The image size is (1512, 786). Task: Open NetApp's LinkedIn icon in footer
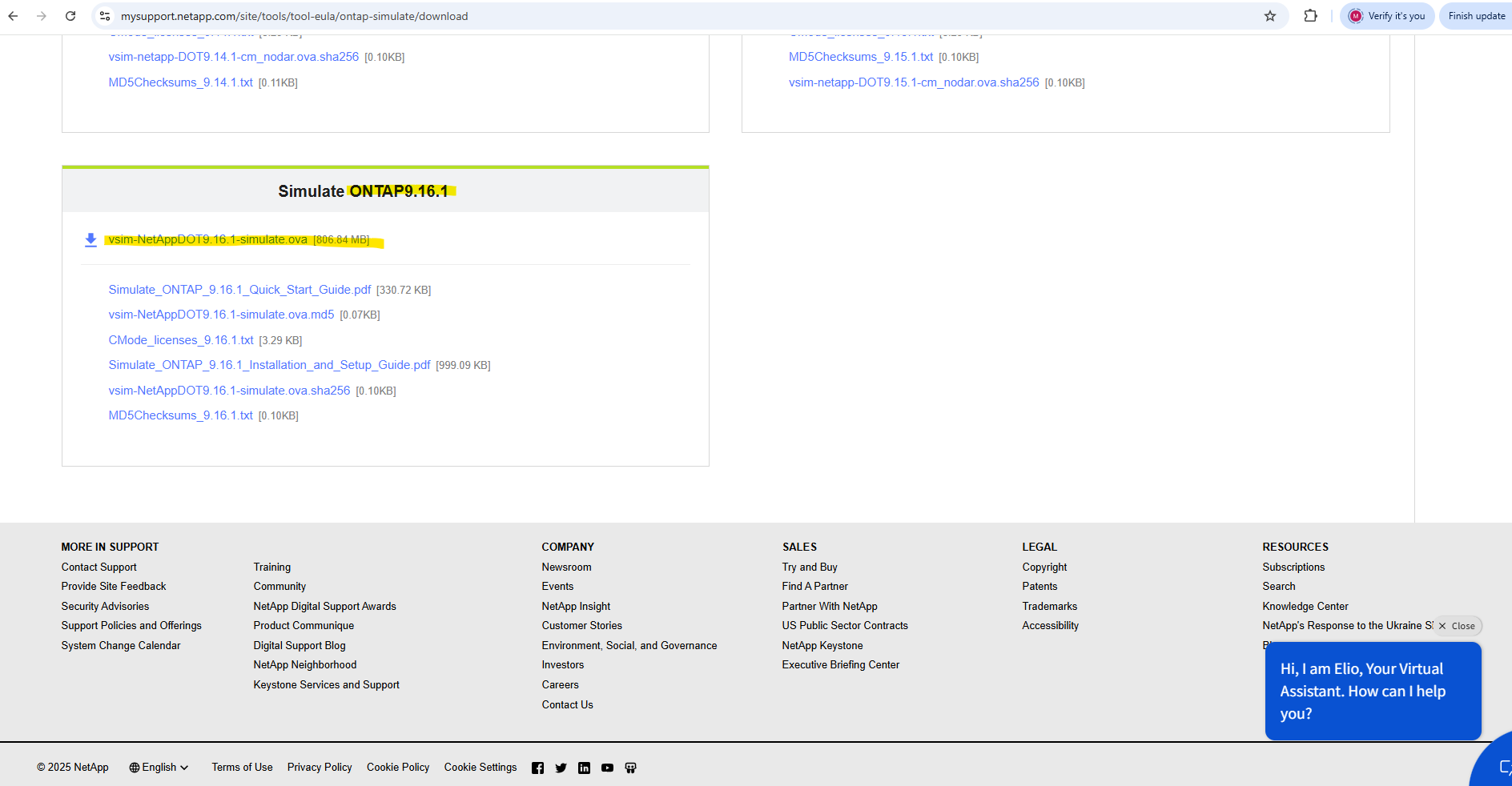click(584, 768)
